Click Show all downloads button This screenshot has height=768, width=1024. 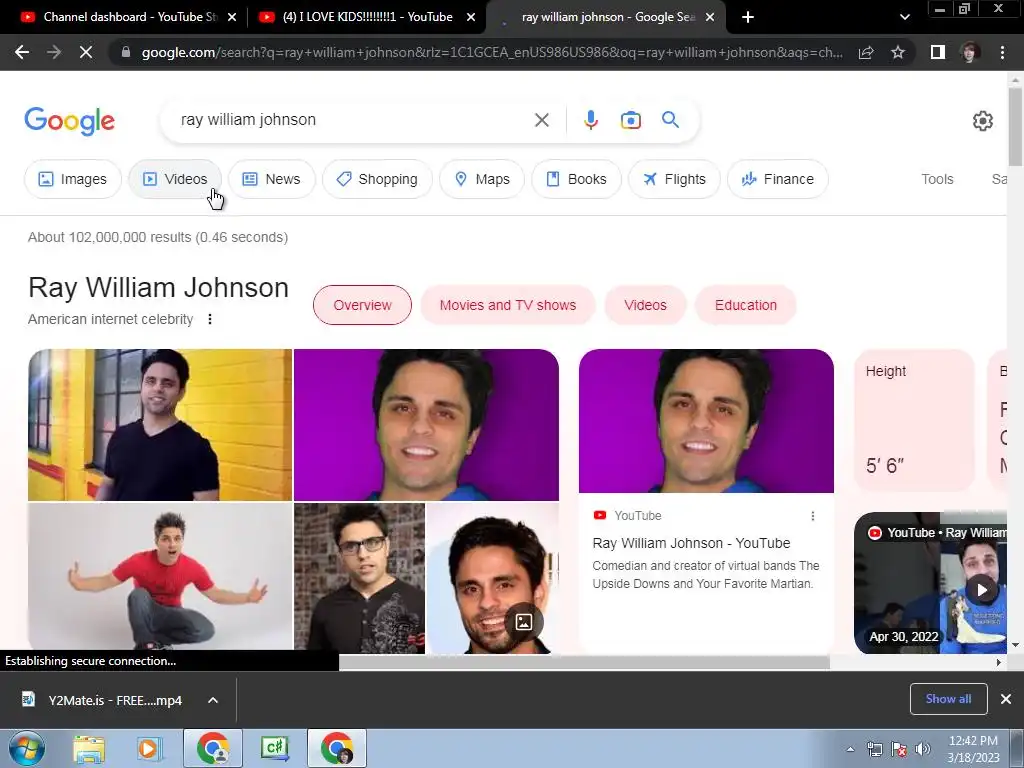pos(948,699)
